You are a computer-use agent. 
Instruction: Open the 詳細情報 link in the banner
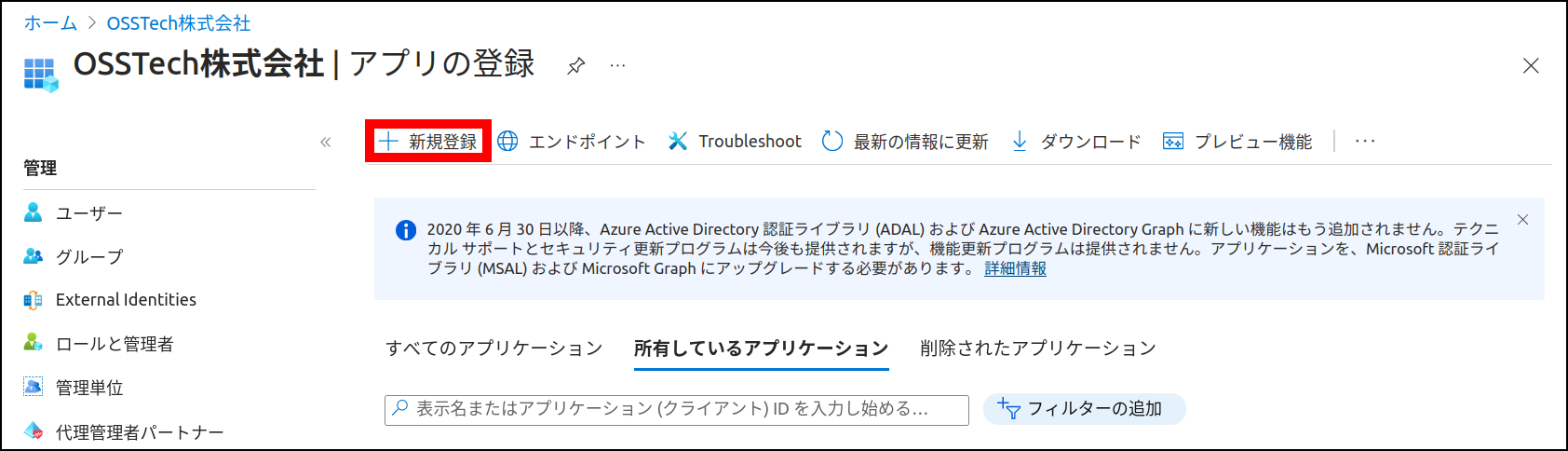point(1016,268)
